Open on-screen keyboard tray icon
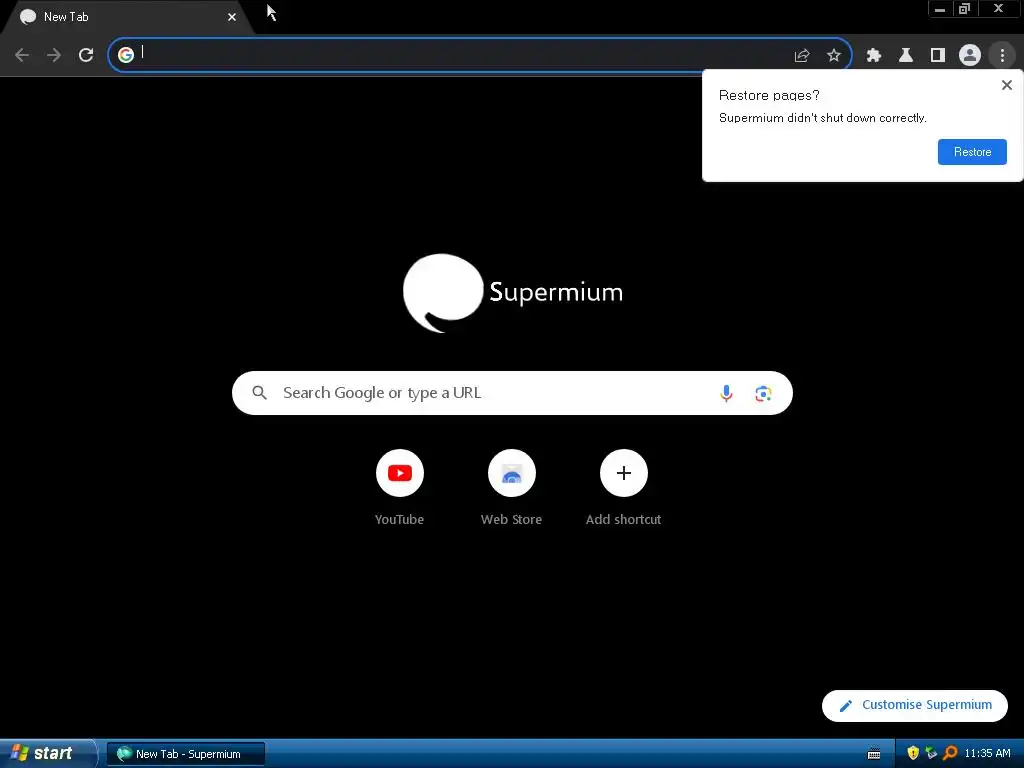 point(874,754)
